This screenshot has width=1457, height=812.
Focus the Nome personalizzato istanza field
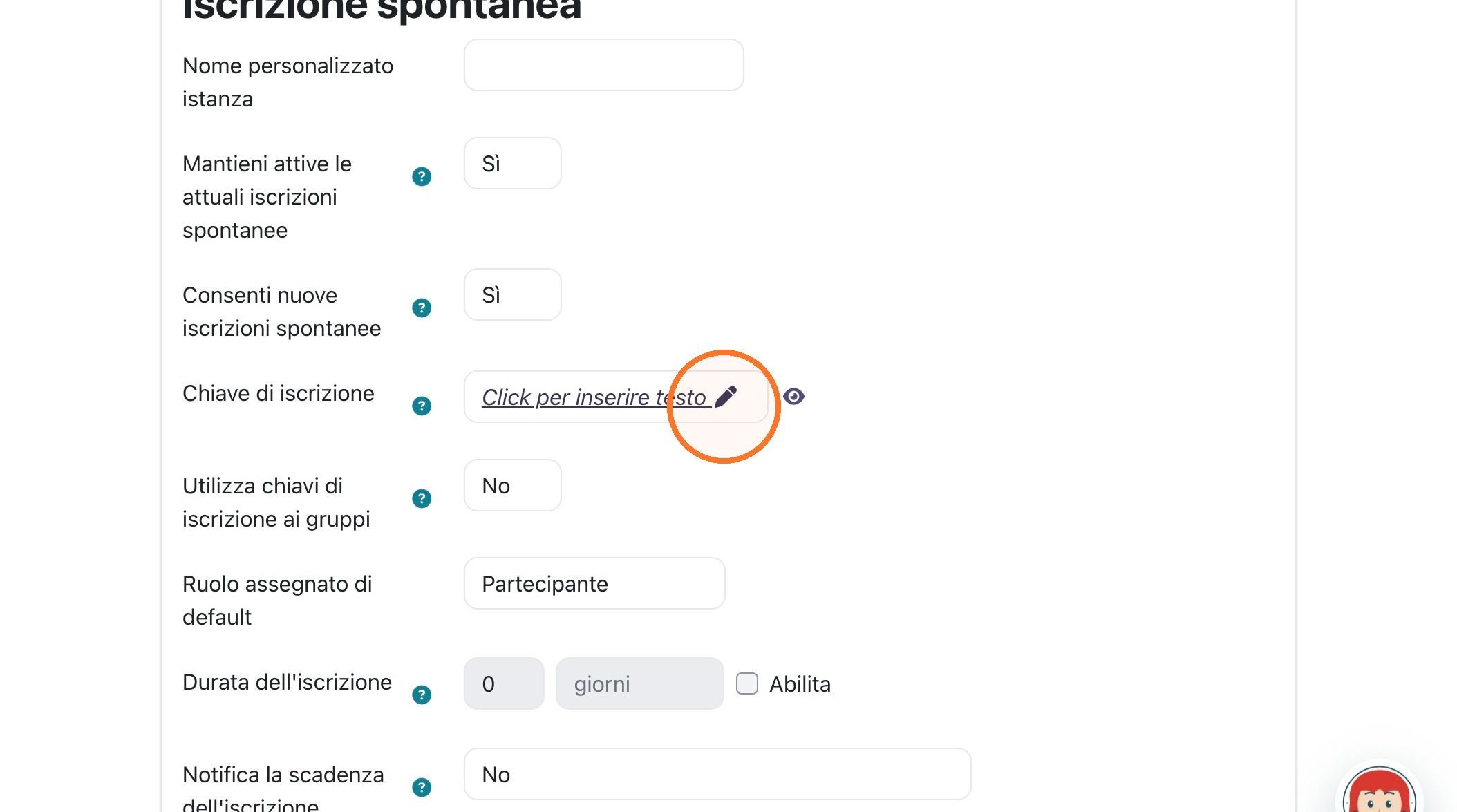604,65
